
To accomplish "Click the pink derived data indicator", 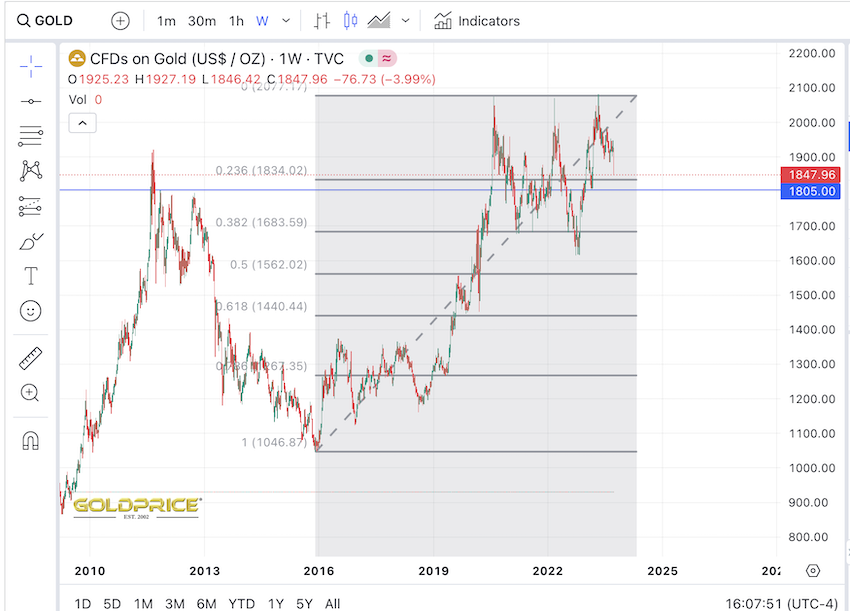I will point(387,58).
